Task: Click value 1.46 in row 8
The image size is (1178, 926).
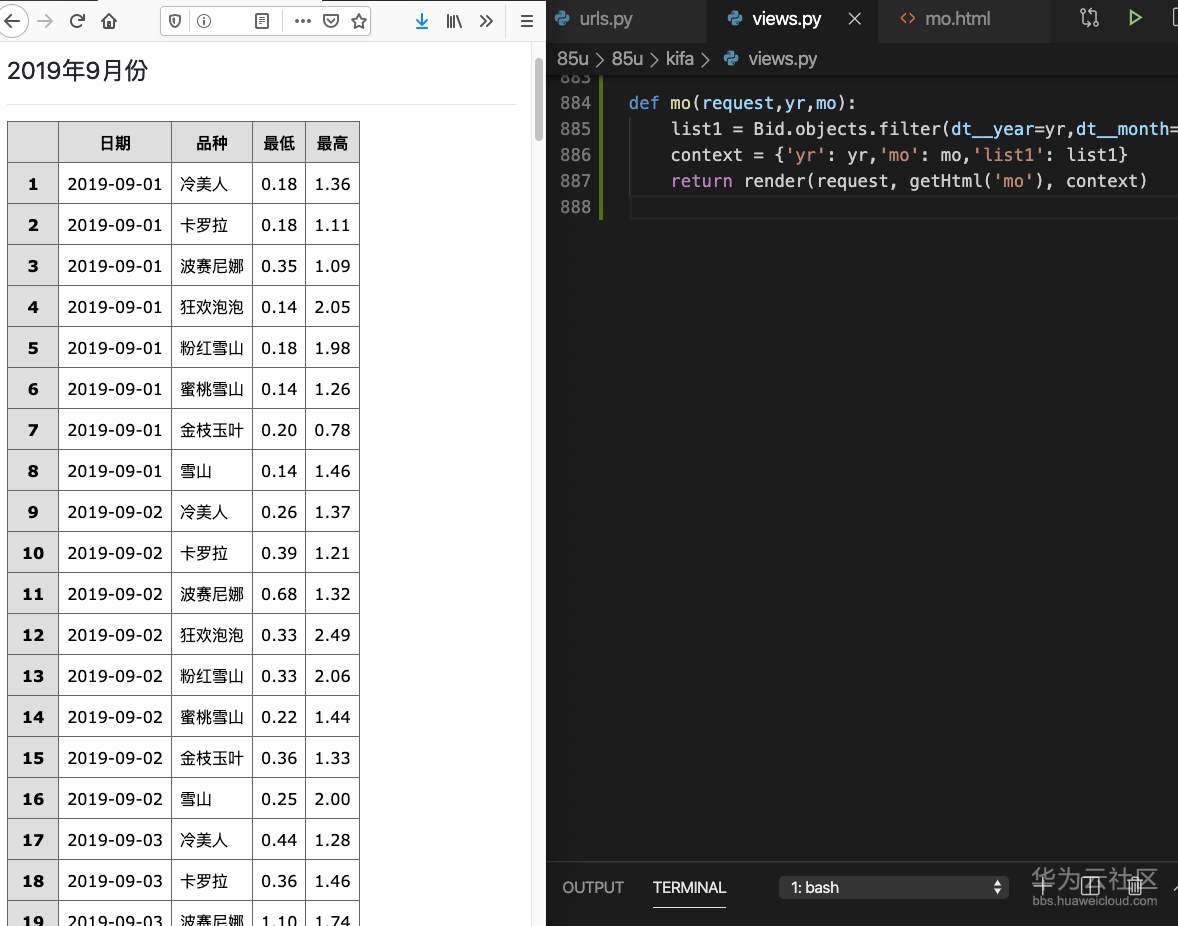Action: (332, 471)
